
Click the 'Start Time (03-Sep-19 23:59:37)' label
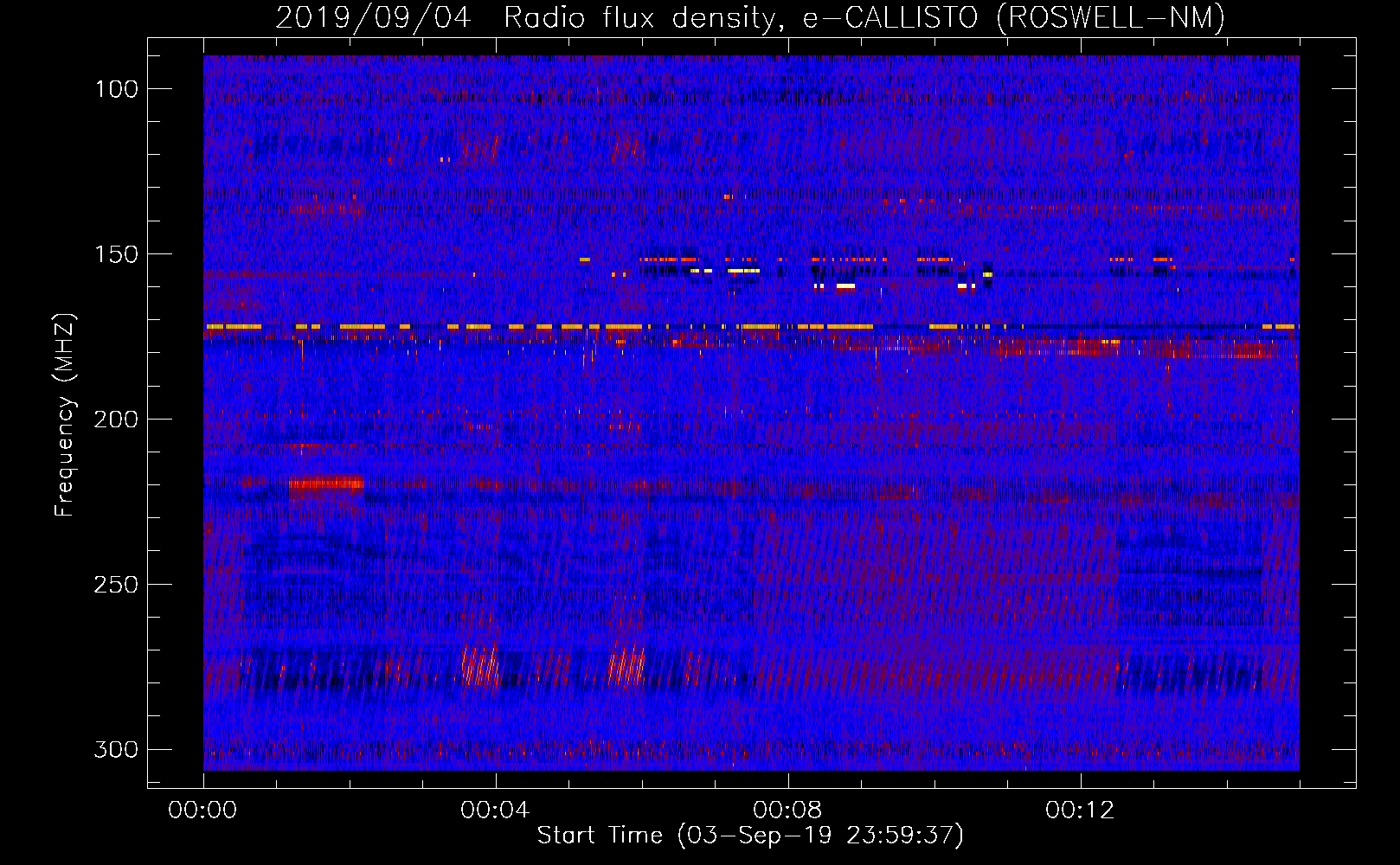(x=750, y=836)
